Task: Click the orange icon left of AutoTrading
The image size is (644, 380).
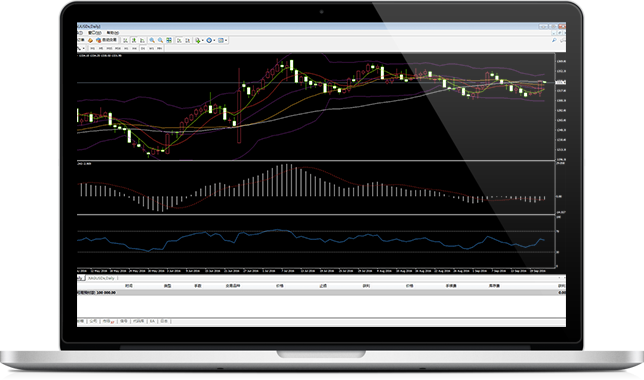Action: [x=90, y=40]
